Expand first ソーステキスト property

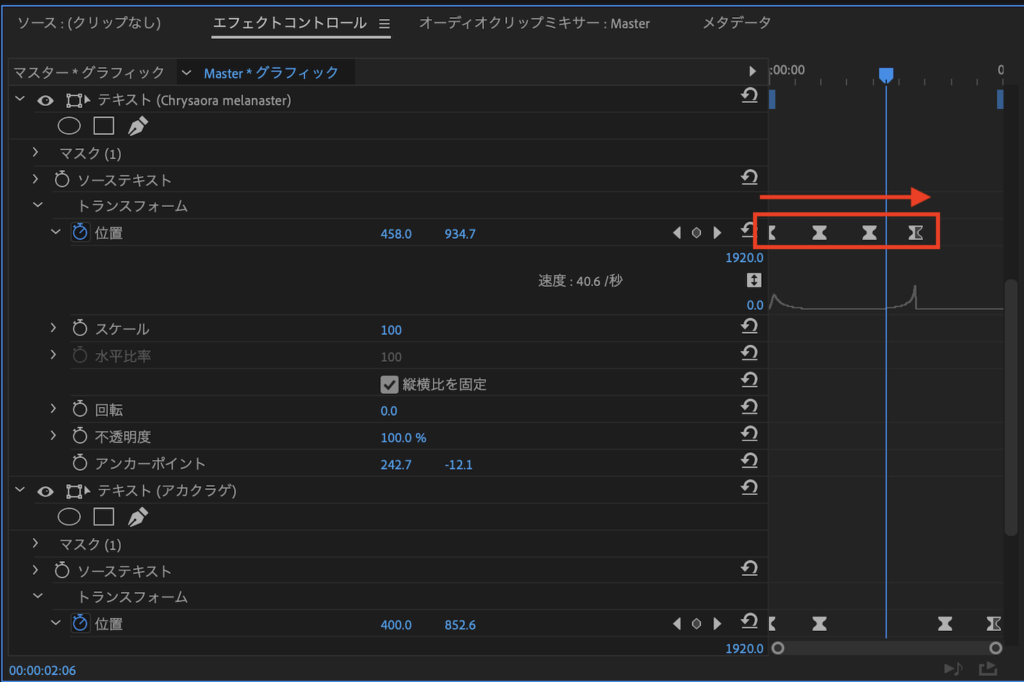[36, 178]
